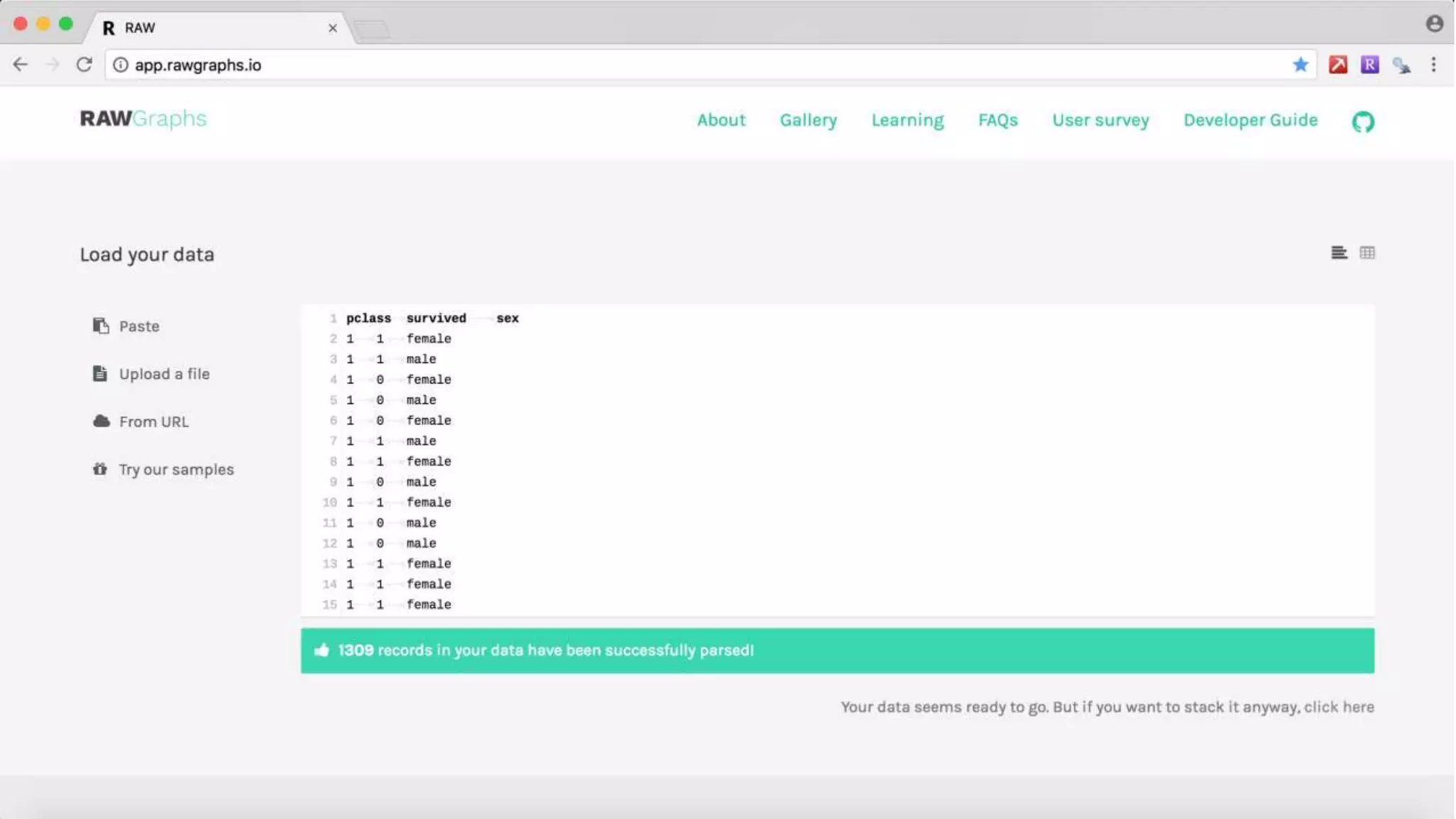
Task: Click the purple R extension icon
Action: click(x=1369, y=65)
